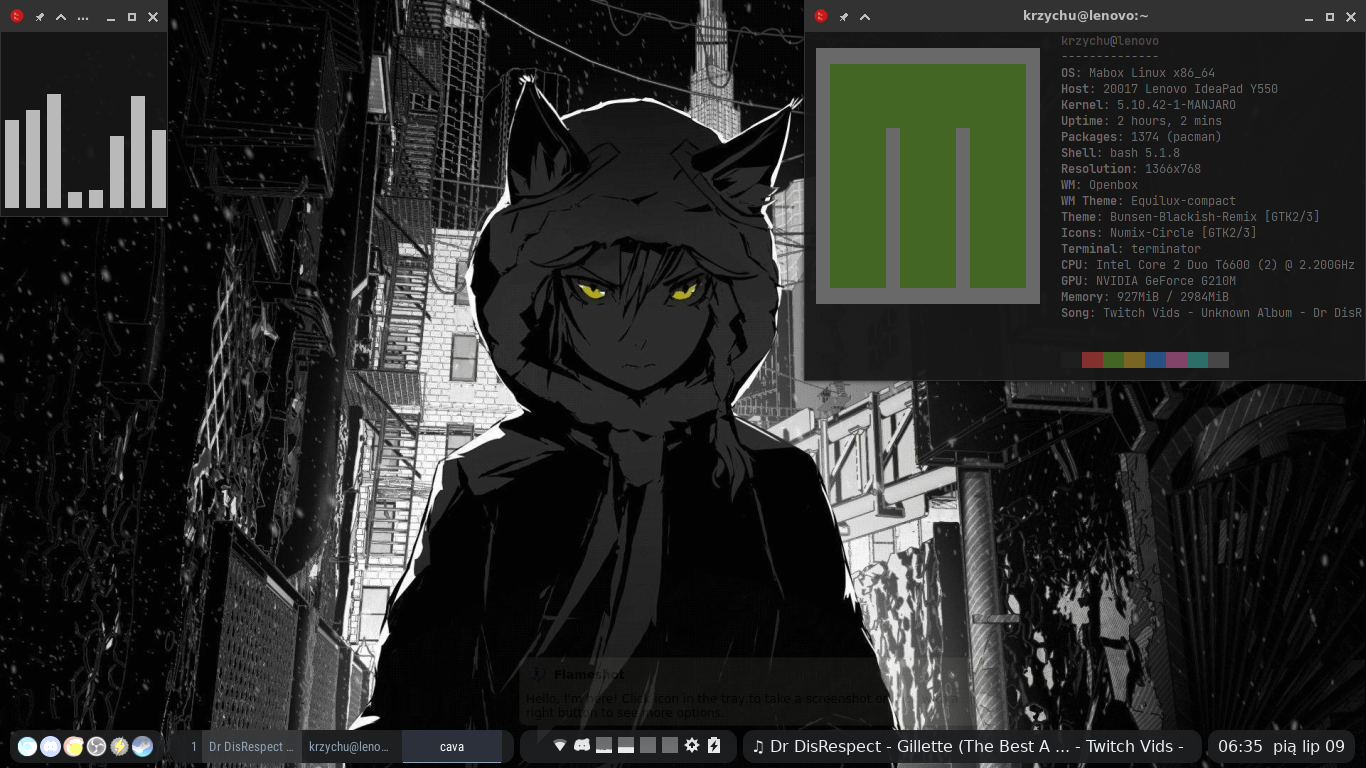Minimize the cava visualizer window
This screenshot has width=1366, height=768.
click(110, 19)
